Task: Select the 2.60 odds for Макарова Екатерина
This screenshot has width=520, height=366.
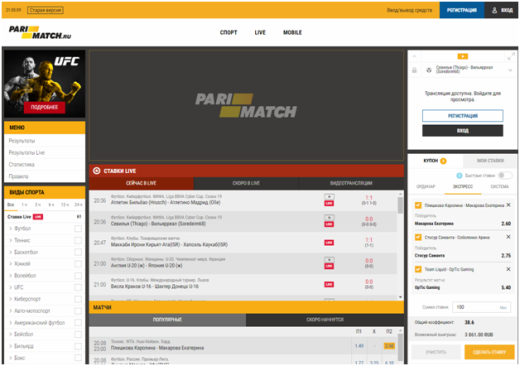Action: coord(389,346)
